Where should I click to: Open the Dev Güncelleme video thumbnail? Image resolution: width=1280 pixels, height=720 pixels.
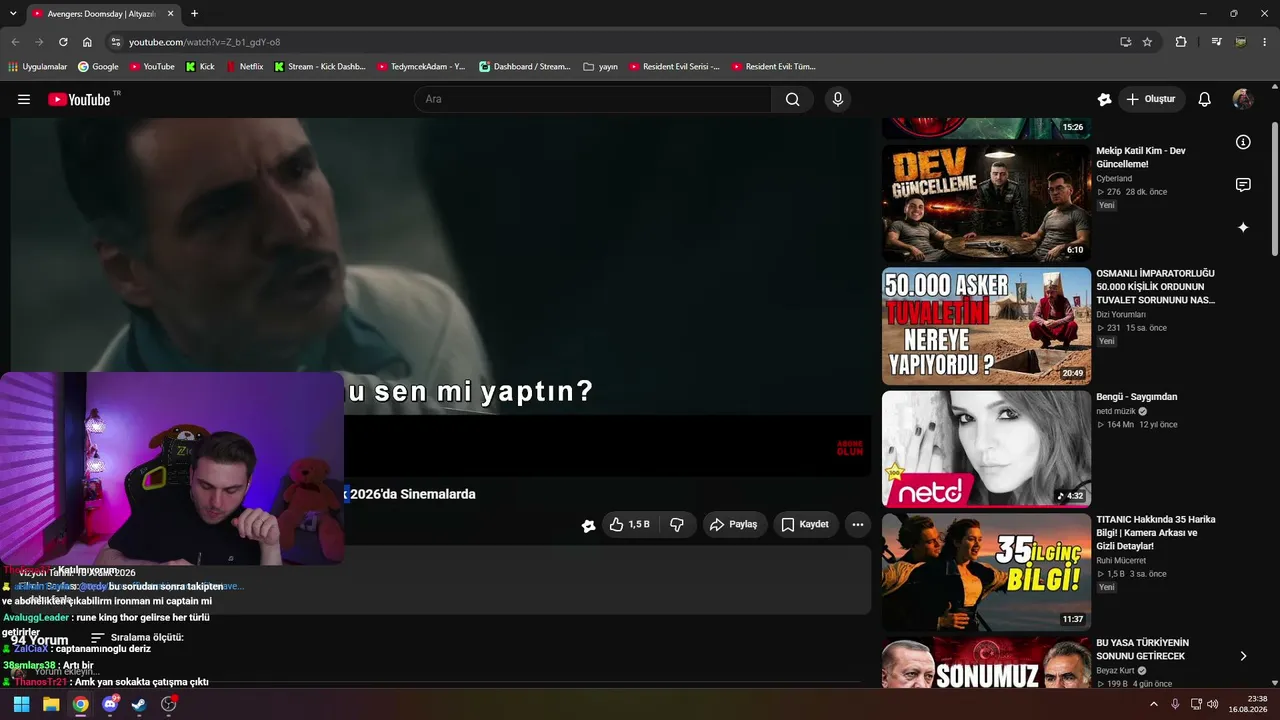point(986,204)
